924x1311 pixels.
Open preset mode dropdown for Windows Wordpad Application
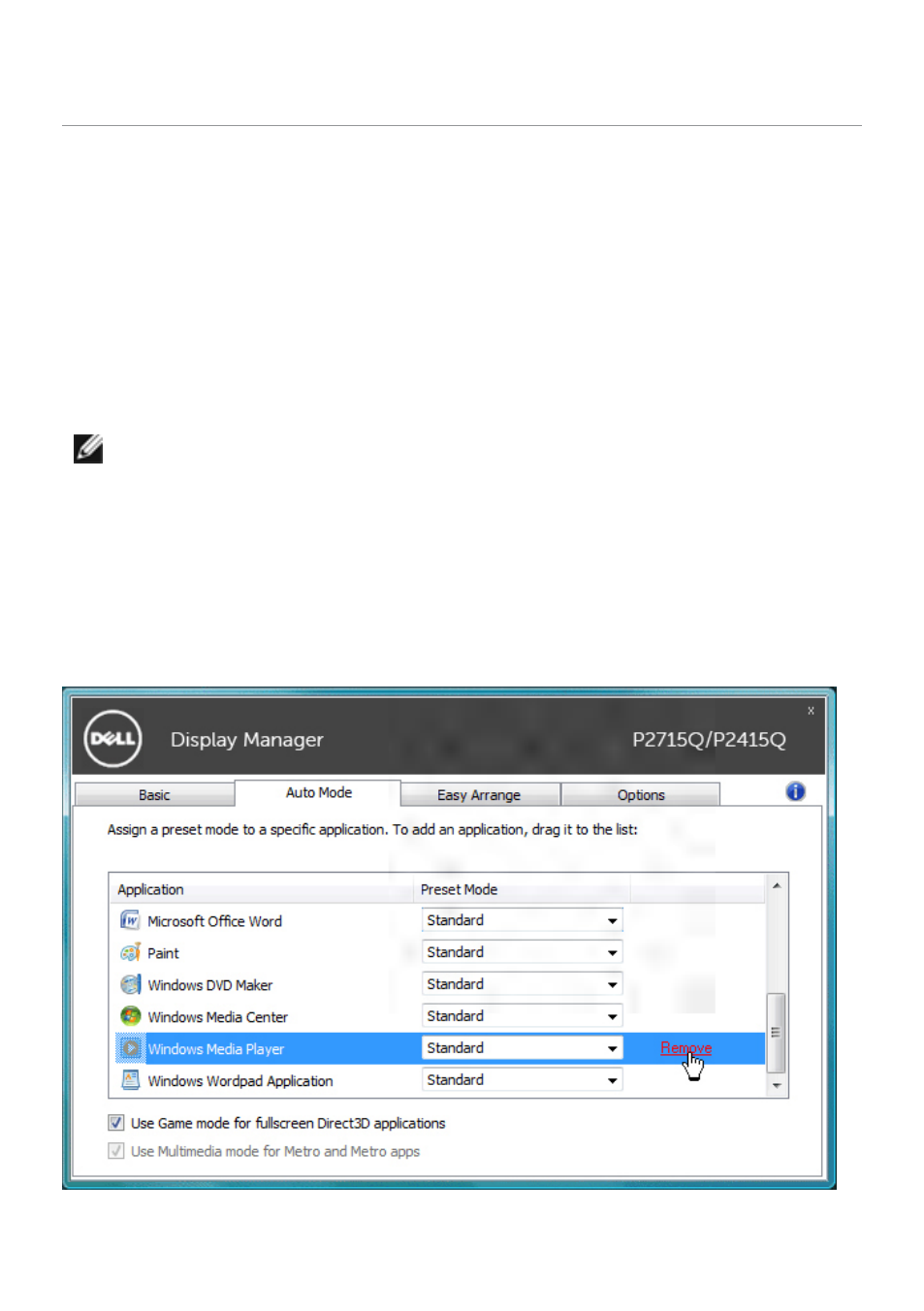[522, 1080]
